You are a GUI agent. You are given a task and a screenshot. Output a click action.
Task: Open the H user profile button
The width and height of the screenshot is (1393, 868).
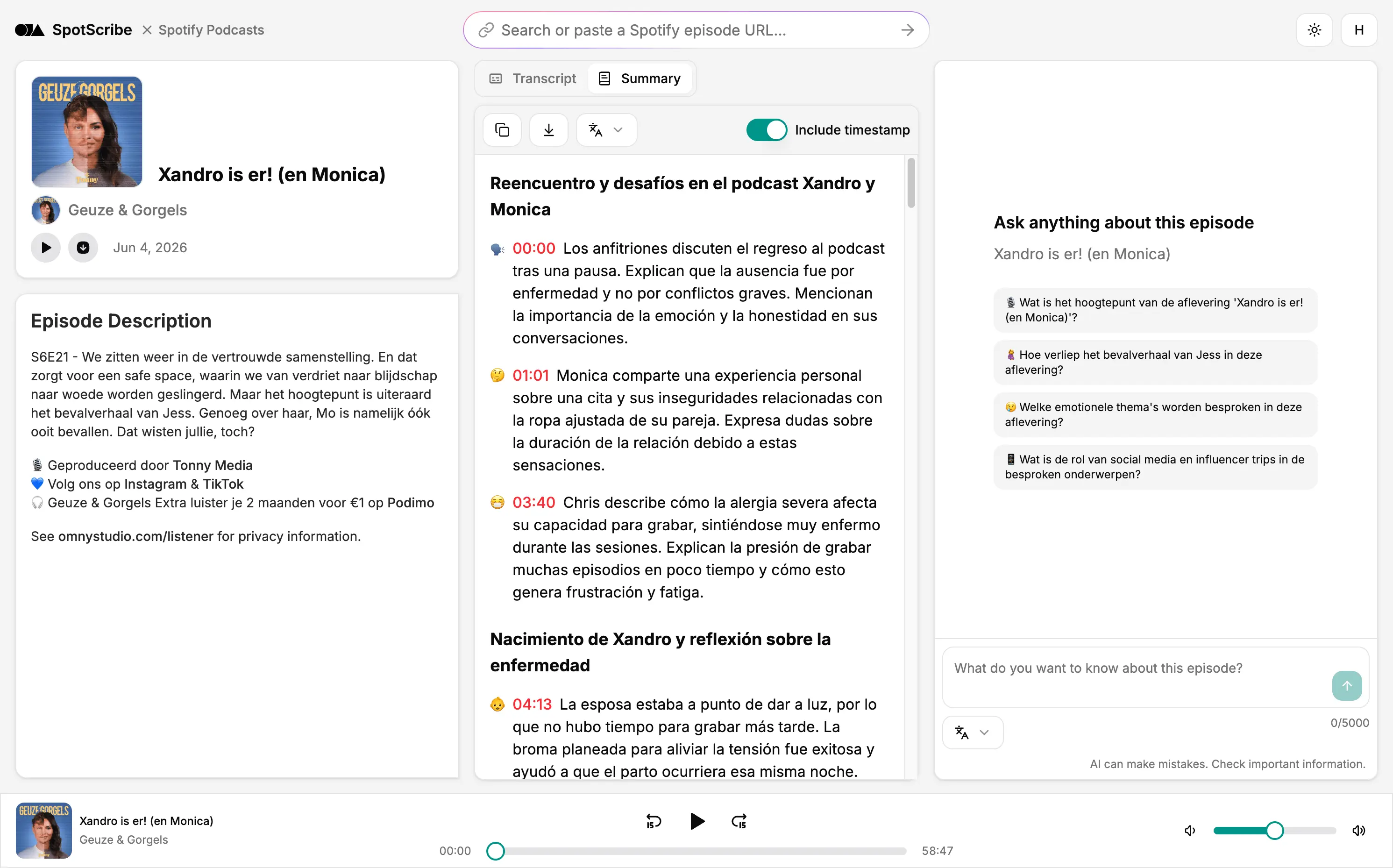pos(1358,30)
